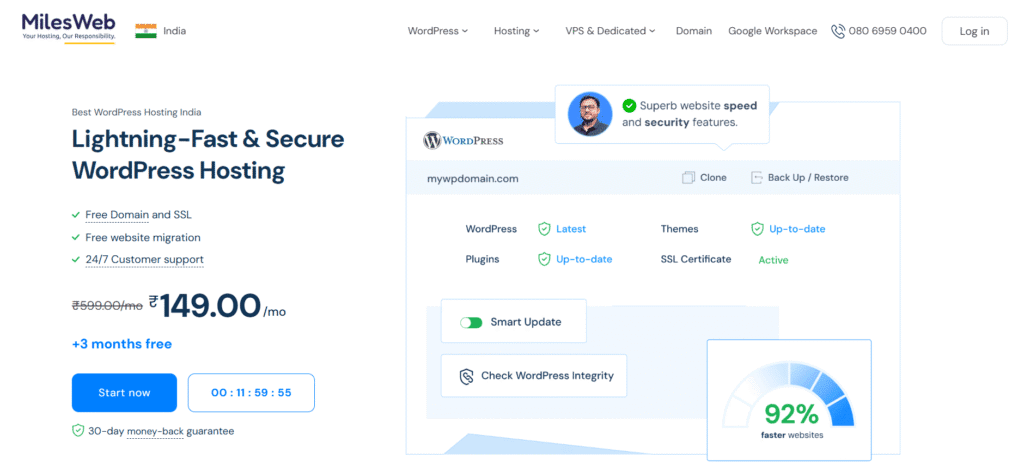Click the money-back guarantee link
Viewport: 1024px width, 472px height.
(x=155, y=431)
